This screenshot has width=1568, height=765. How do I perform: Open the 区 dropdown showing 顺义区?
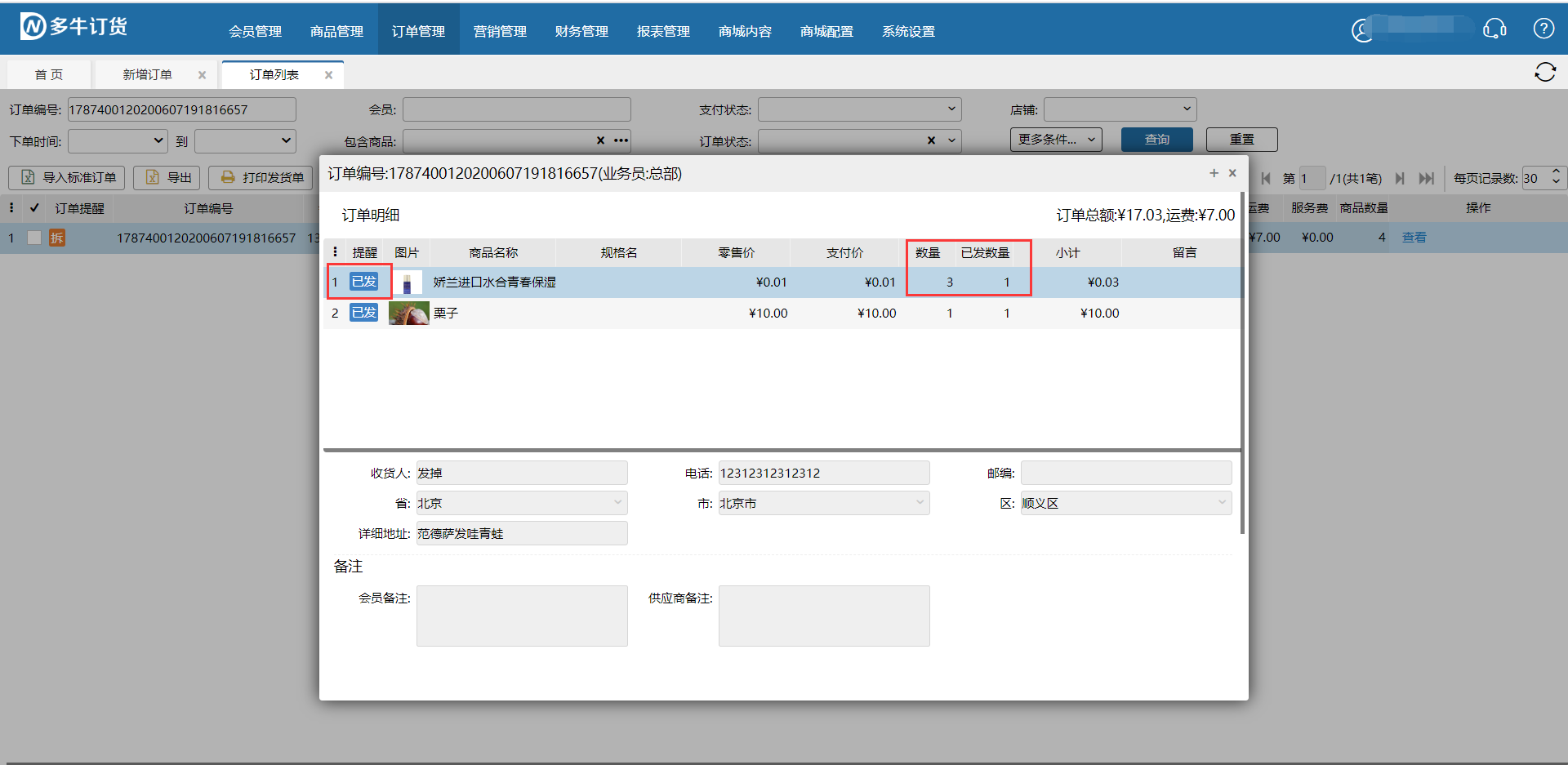coord(1126,503)
